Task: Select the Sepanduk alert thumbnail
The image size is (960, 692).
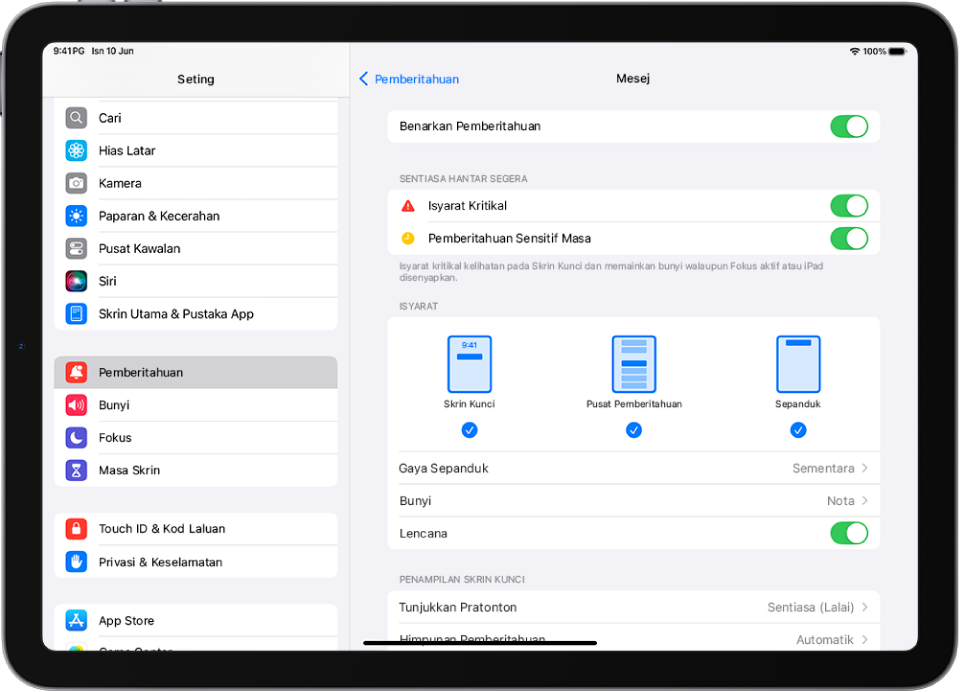Action: point(798,364)
